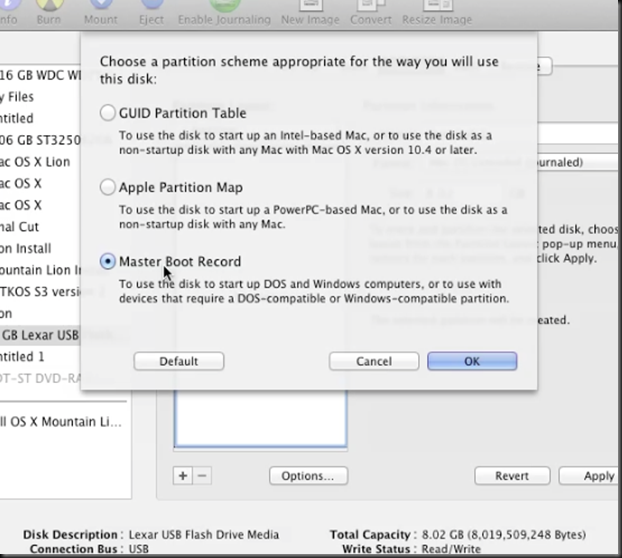
Task: Click the GUID Partition Table label text
Action: 182,113
